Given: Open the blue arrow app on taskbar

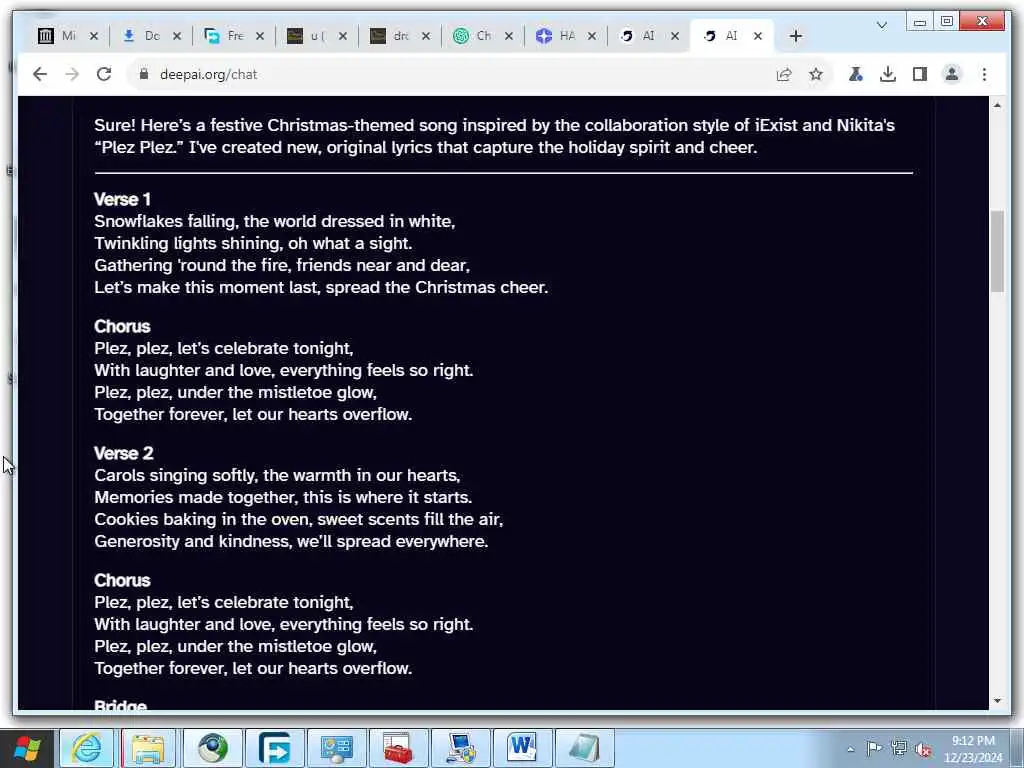Looking at the screenshot, I should coord(274,748).
